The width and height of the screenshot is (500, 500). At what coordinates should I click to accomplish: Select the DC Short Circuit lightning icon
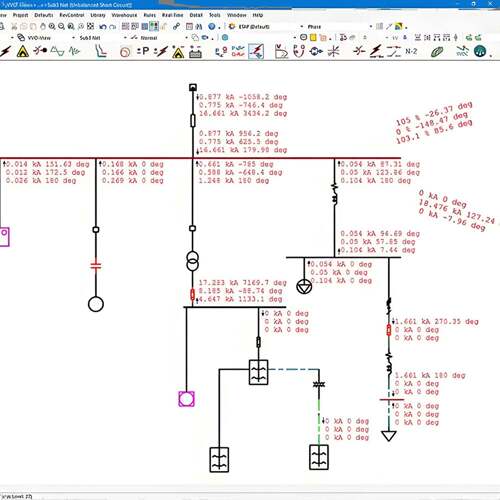[161, 51]
